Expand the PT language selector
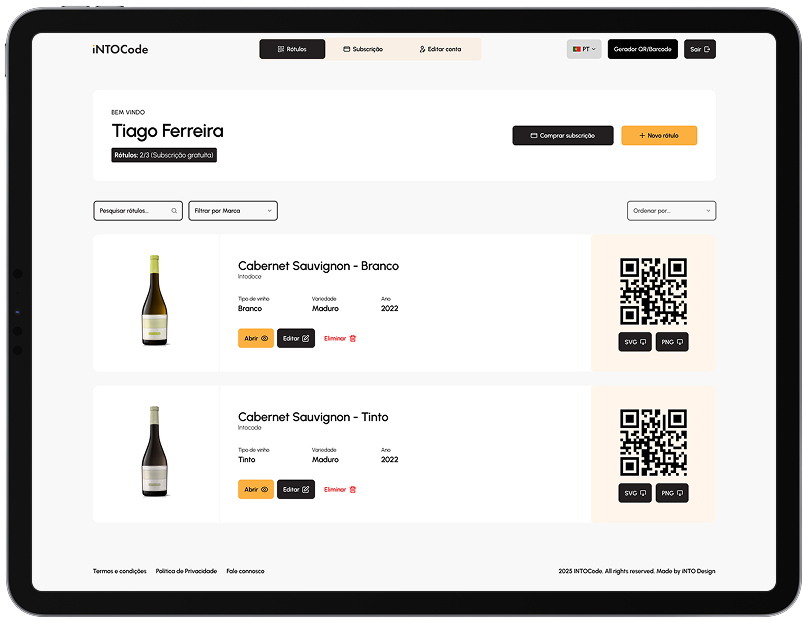 pyautogui.click(x=583, y=49)
